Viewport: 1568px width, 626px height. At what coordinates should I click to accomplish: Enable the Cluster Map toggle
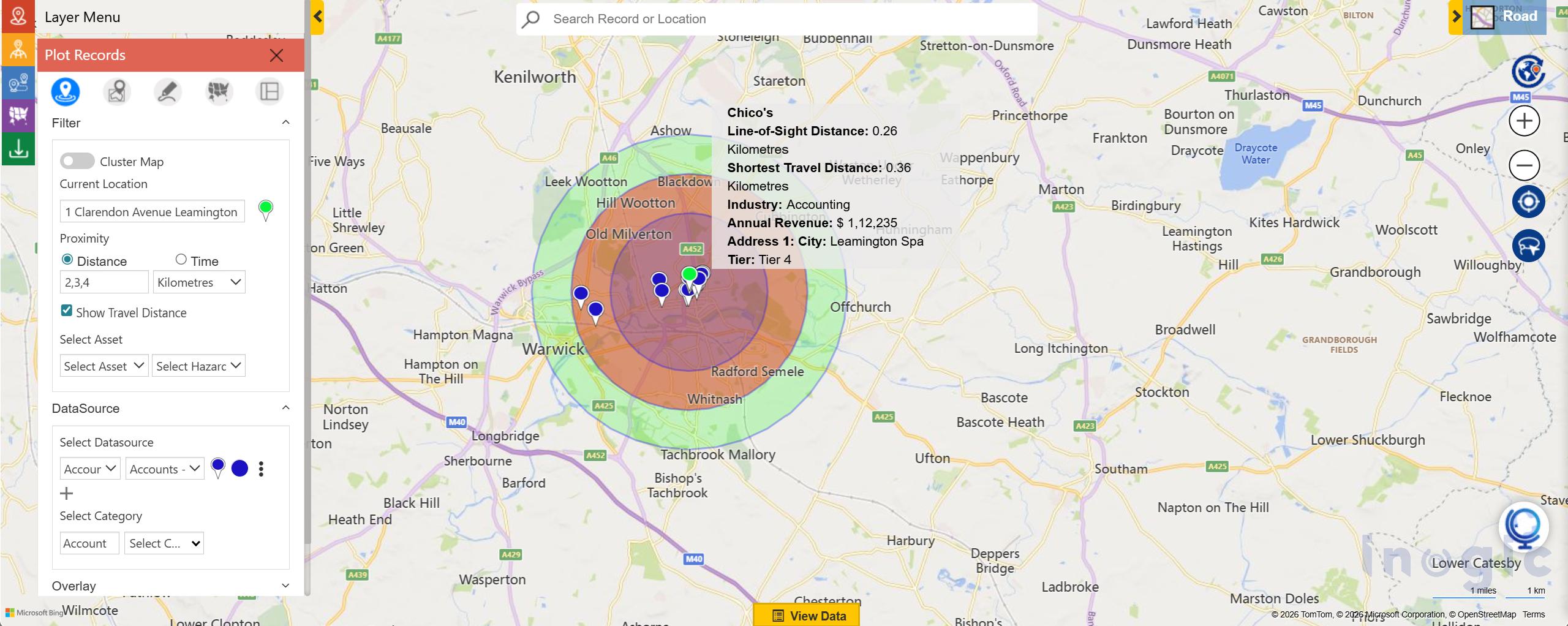pos(77,161)
